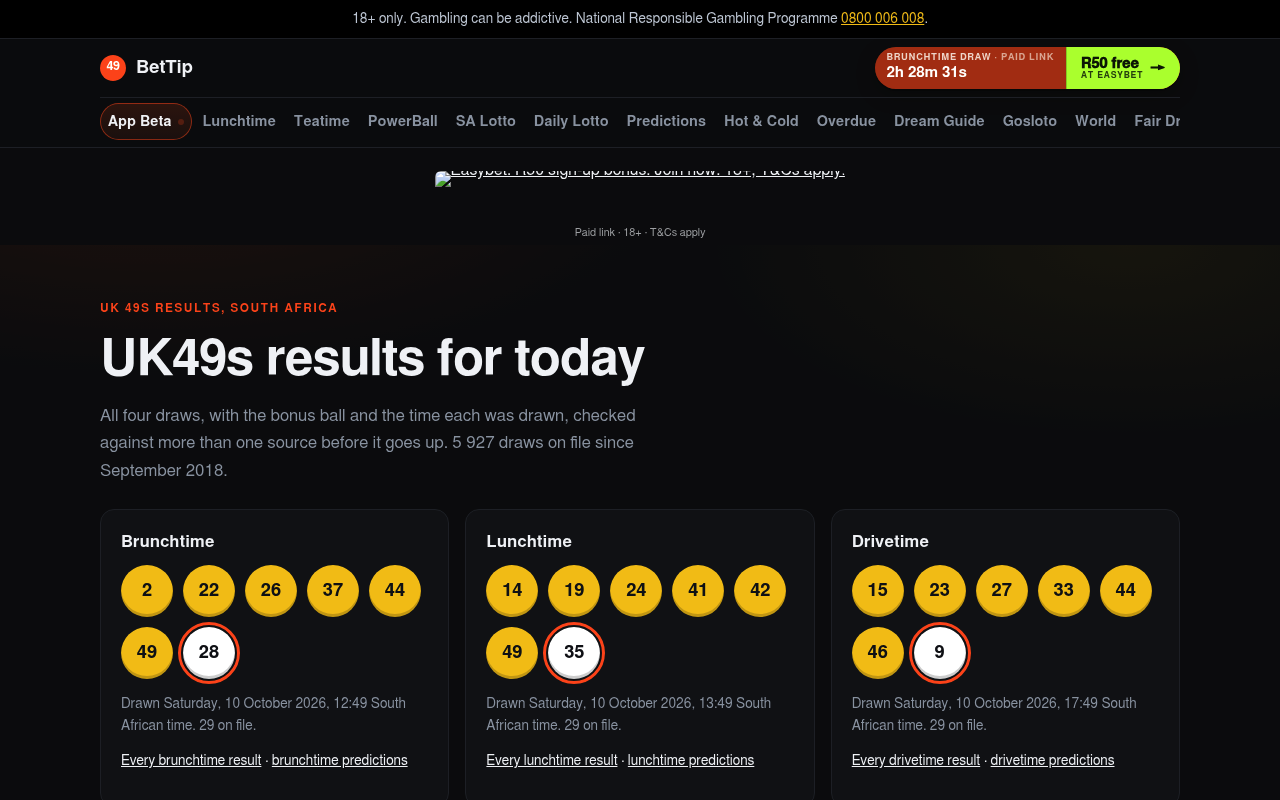Screen dimensions: 1280x800
Task: Click the BetTip 49 logo badge
Action: point(113,67)
